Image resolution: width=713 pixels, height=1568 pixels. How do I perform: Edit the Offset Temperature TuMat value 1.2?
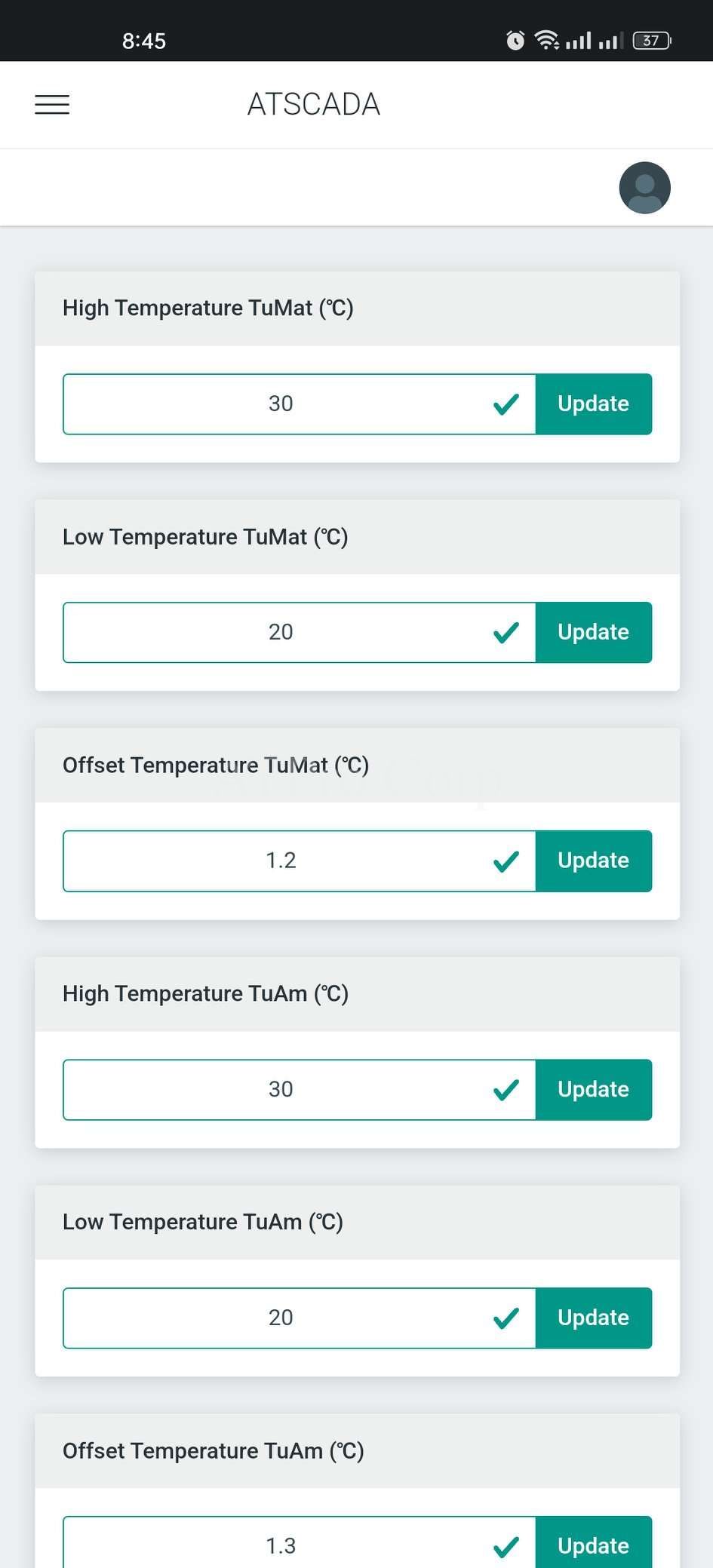click(x=281, y=861)
